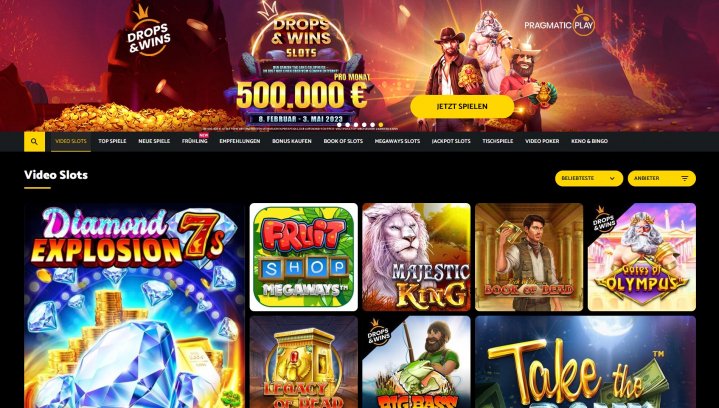Click the chevron arrow in Beliebteste

[612, 179]
